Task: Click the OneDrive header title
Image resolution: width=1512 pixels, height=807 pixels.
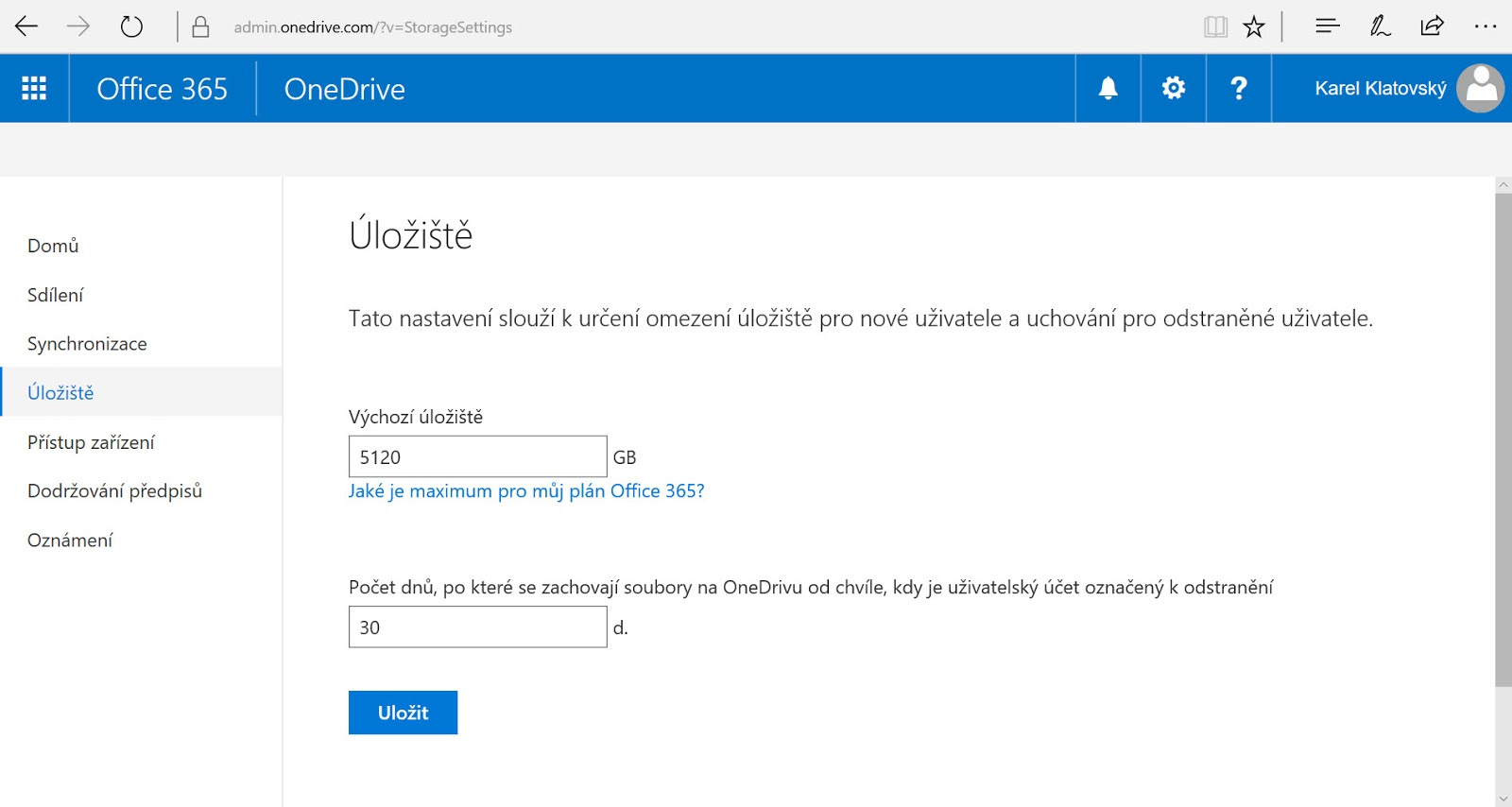Action: (x=344, y=89)
